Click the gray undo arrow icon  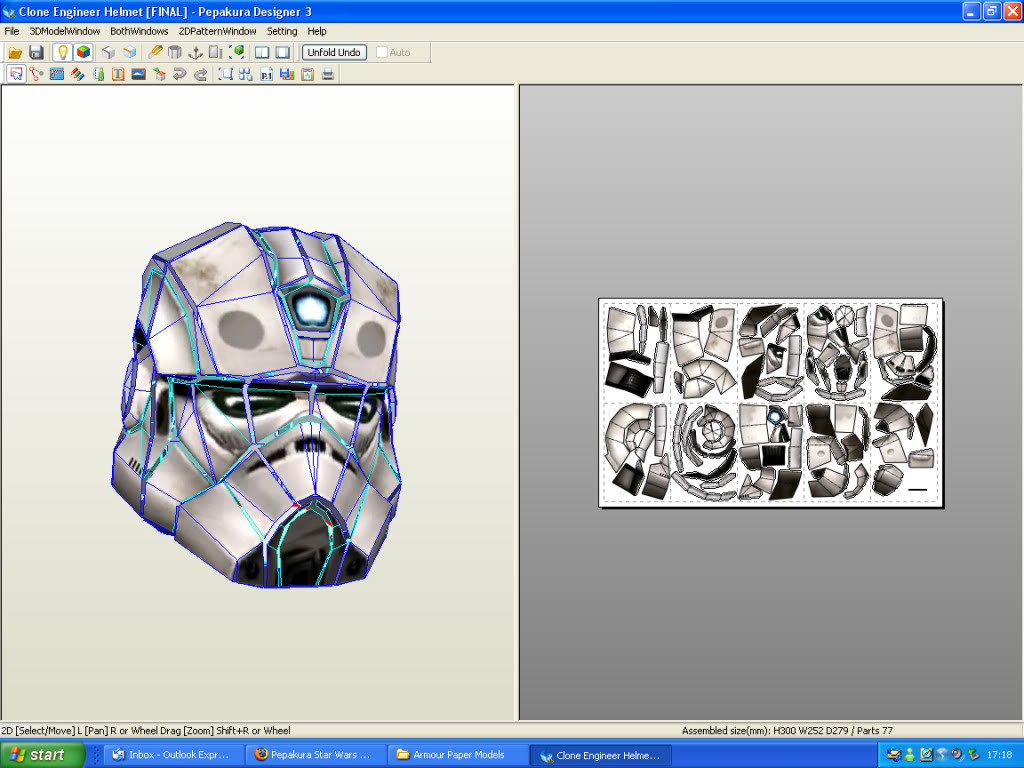[x=179, y=74]
